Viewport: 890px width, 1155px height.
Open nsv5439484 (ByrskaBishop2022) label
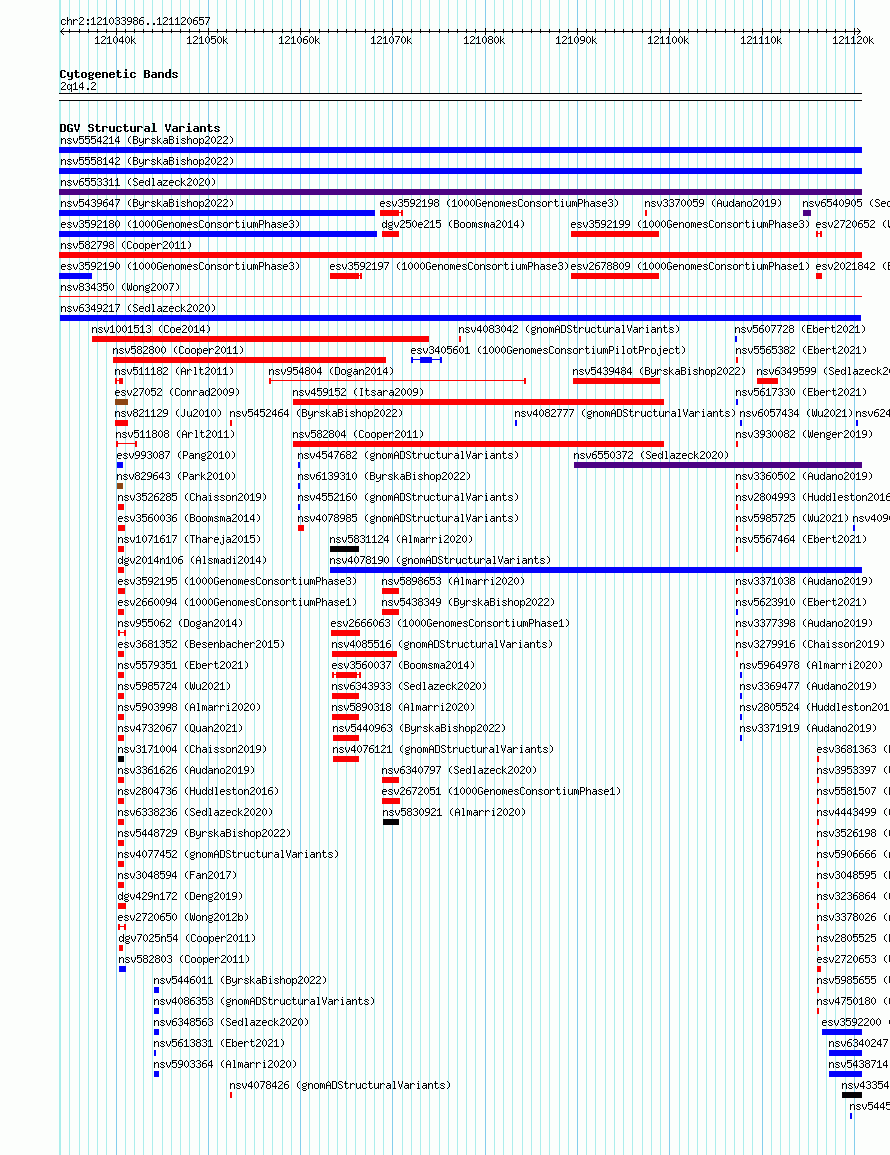659,371
